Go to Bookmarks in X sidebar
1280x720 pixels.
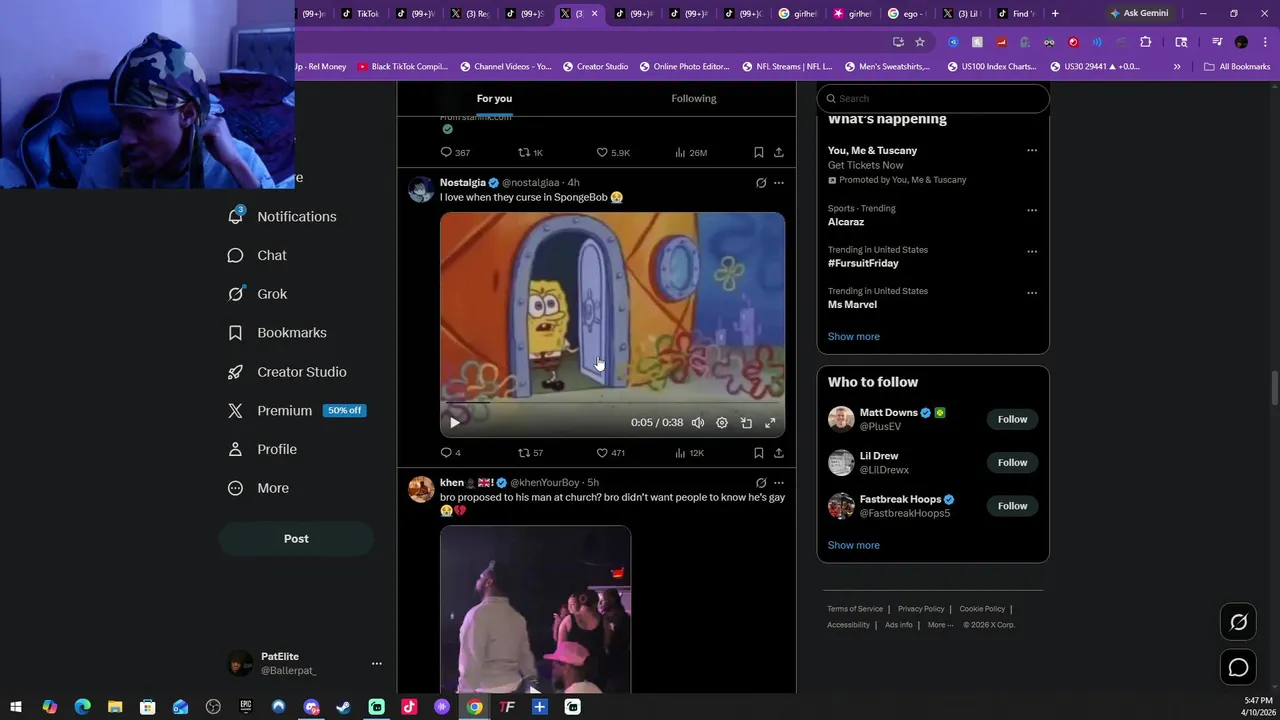pos(277,333)
